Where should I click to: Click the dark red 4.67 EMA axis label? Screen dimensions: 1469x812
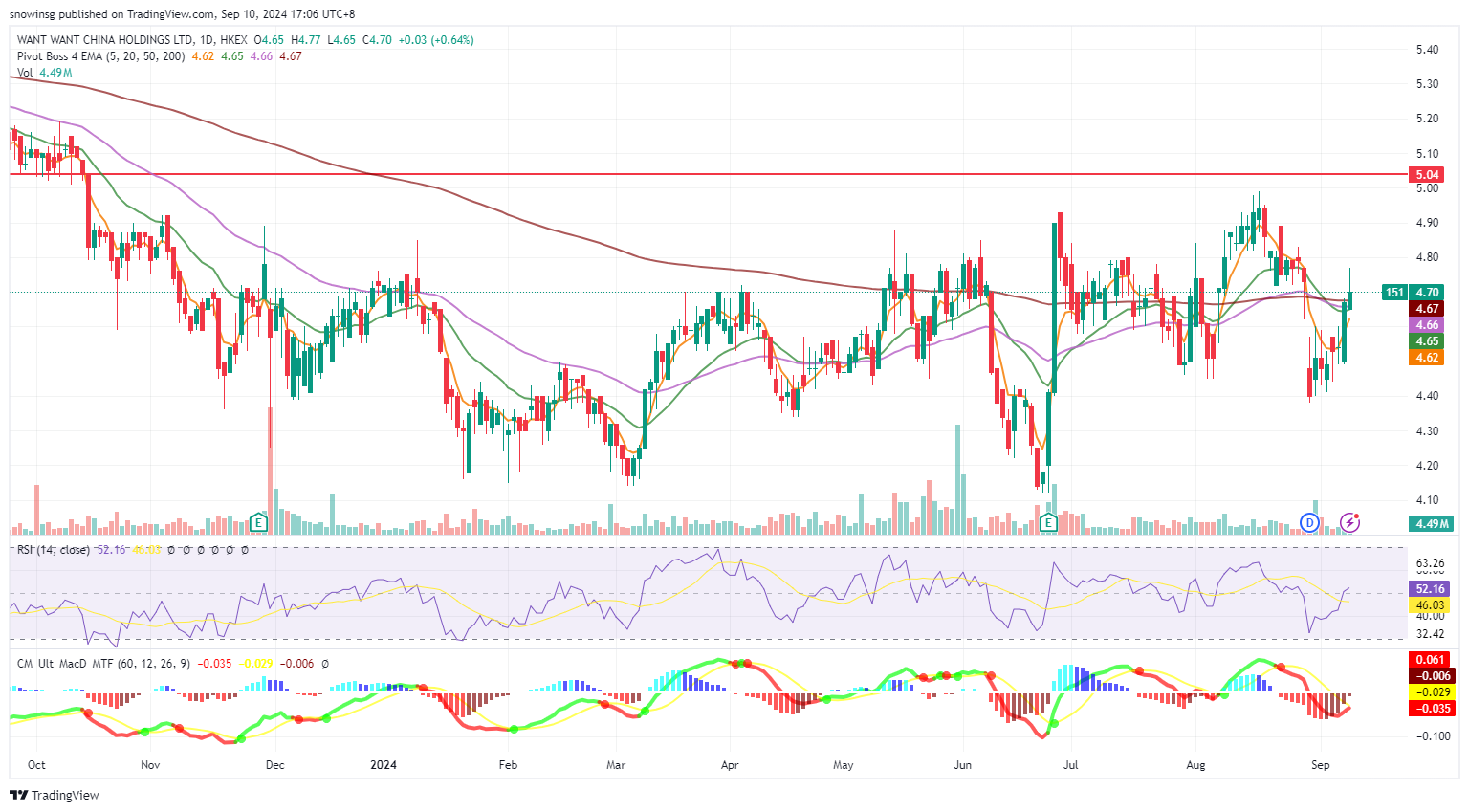pyautogui.click(x=1428, y=309)
